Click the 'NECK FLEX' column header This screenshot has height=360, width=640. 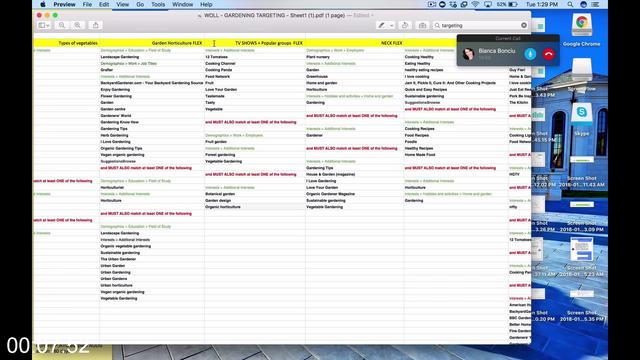coord(391,43)
